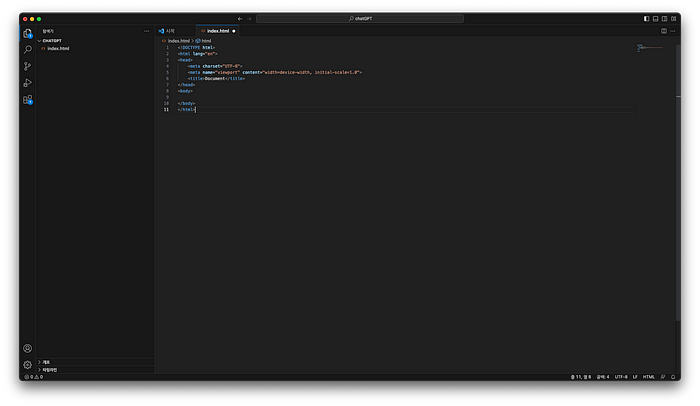Open the Manage gear icon
This screenshot has height=406, width=700.
click(x=28, y=365)
